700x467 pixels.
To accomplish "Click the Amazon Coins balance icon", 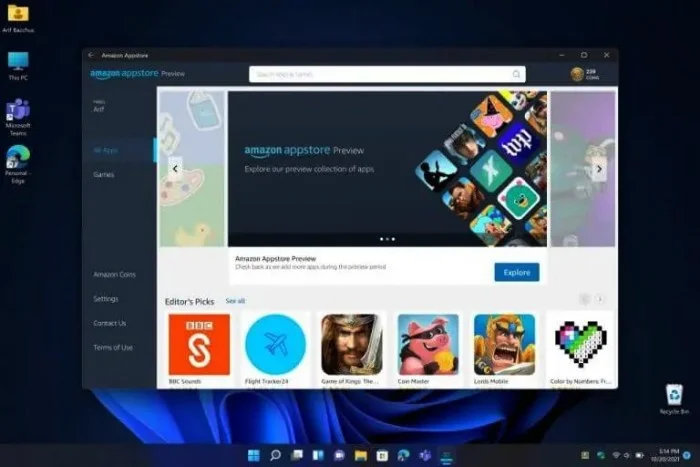I will (577, 74).
